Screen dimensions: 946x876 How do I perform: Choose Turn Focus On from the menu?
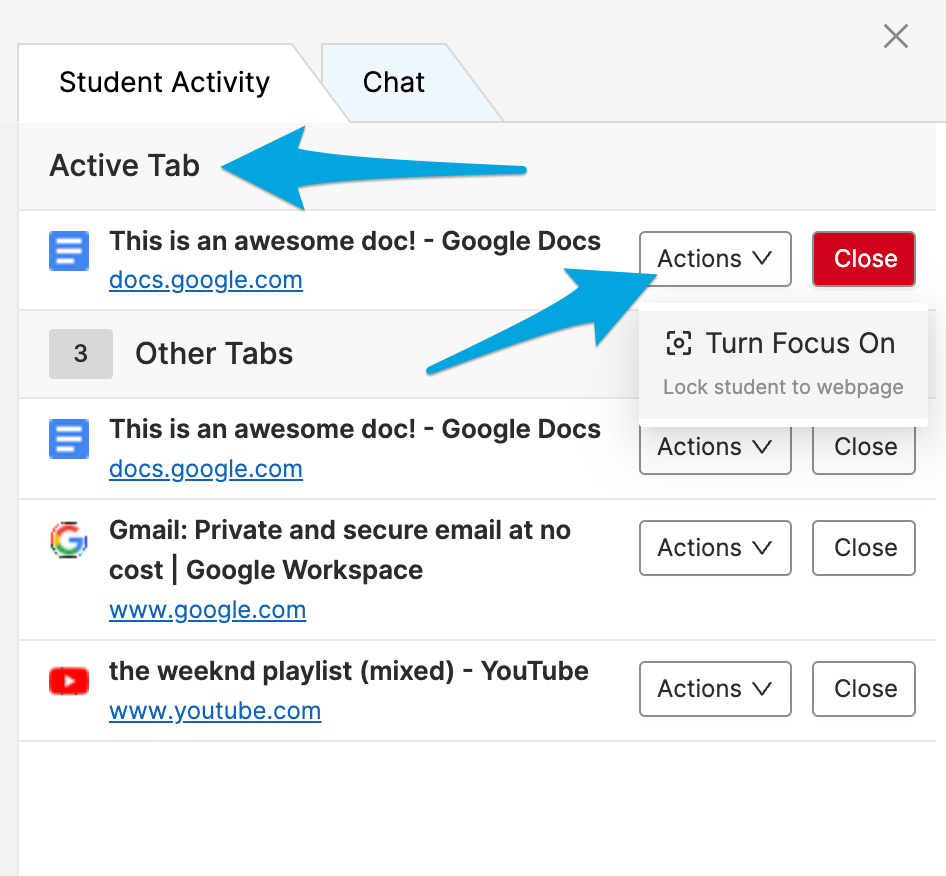pyautogui.click(x=800, y=343)
